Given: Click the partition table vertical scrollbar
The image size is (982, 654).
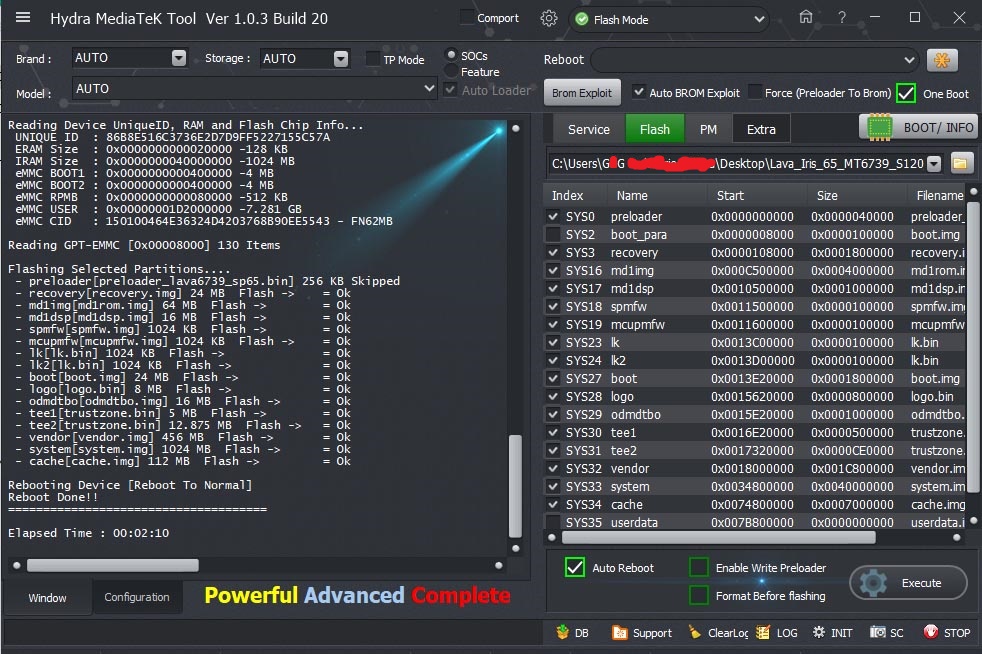Looking at the screenshot, I should point(973,348).
